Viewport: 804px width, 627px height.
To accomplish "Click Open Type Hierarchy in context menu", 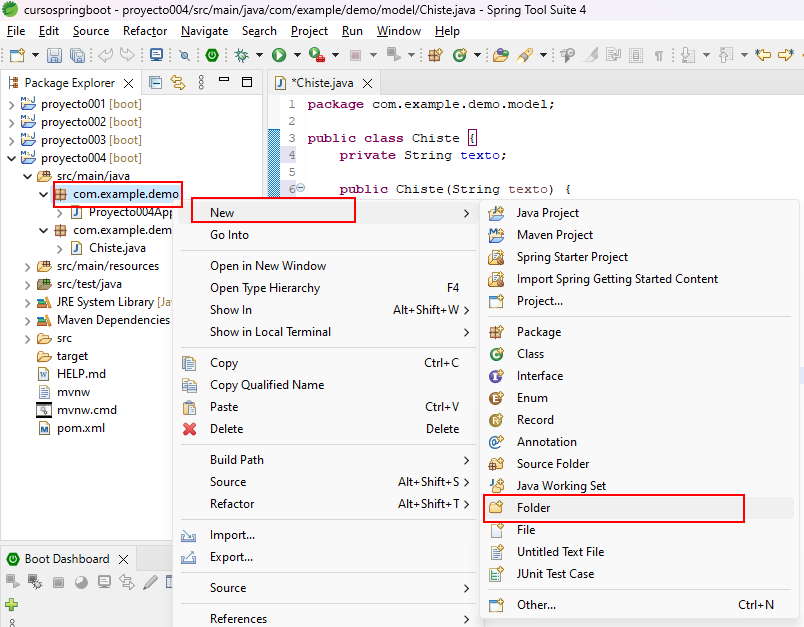I will click(328, 288).
